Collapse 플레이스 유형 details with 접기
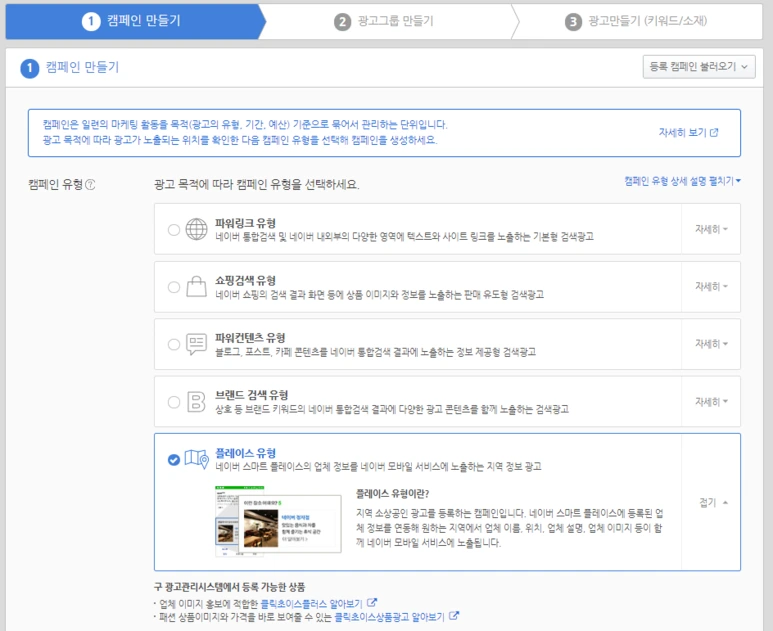Image resolution: width=773 pixels, height=631 pixels. 713,502
